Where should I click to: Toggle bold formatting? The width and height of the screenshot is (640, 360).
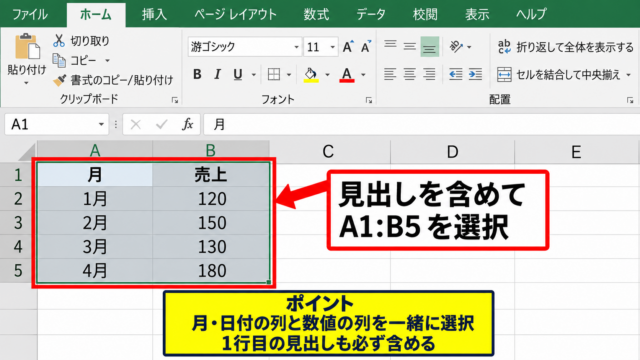point(197,74)
